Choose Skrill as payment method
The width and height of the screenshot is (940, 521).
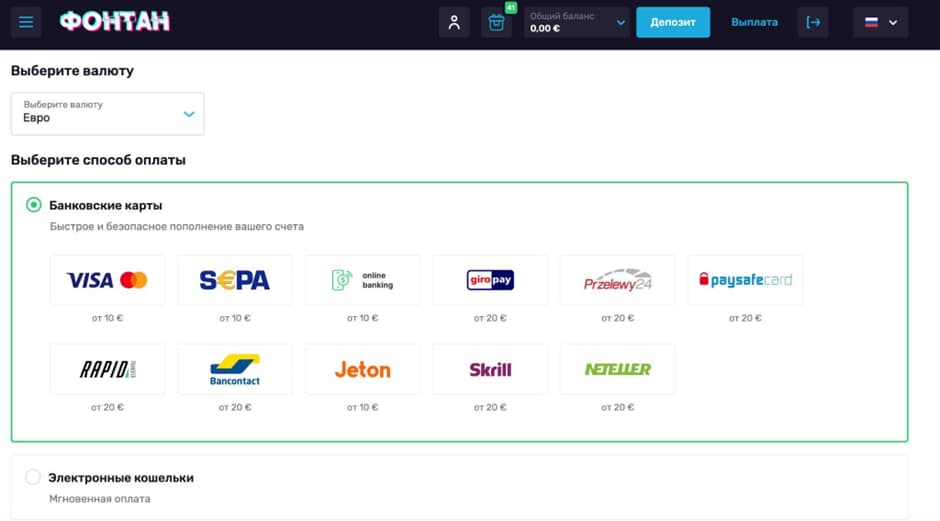point(490,369)
